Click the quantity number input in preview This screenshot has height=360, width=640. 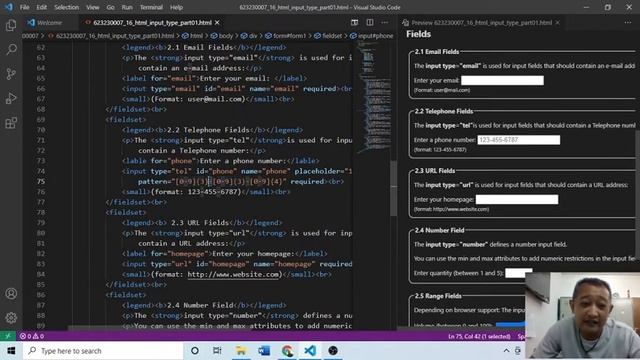519,273
